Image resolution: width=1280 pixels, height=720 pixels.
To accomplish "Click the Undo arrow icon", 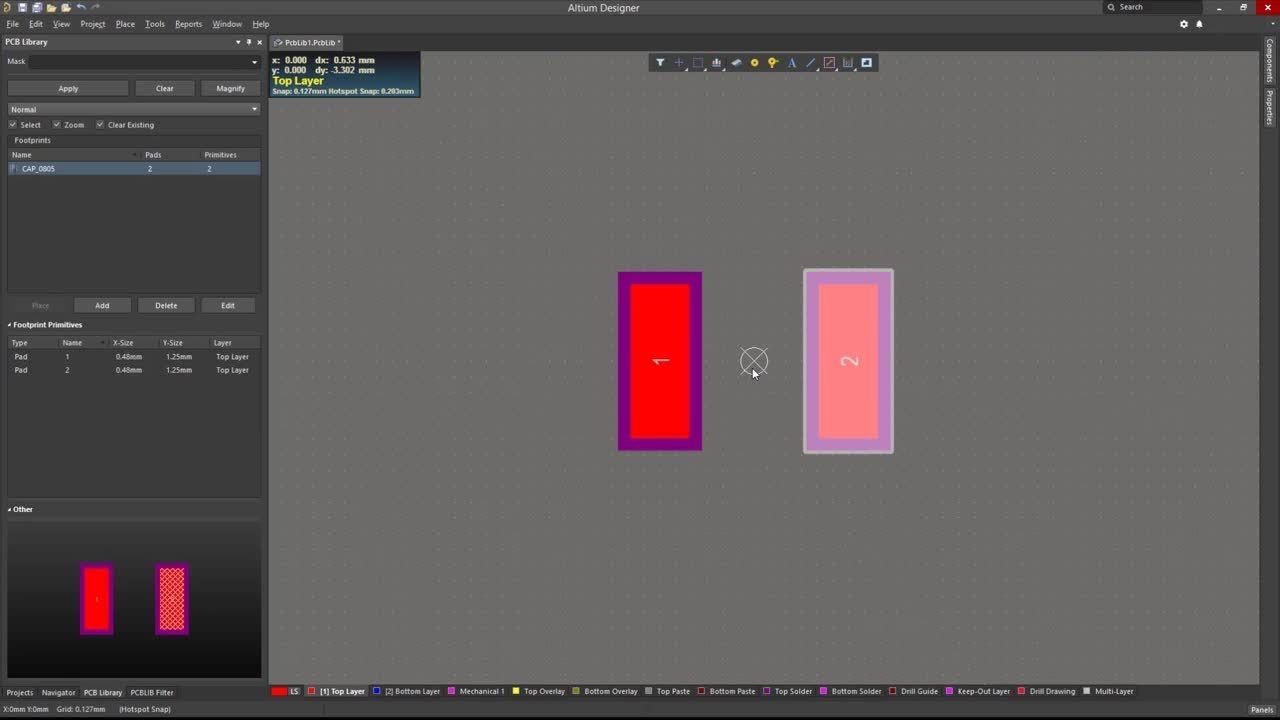I will pos(81,7).
